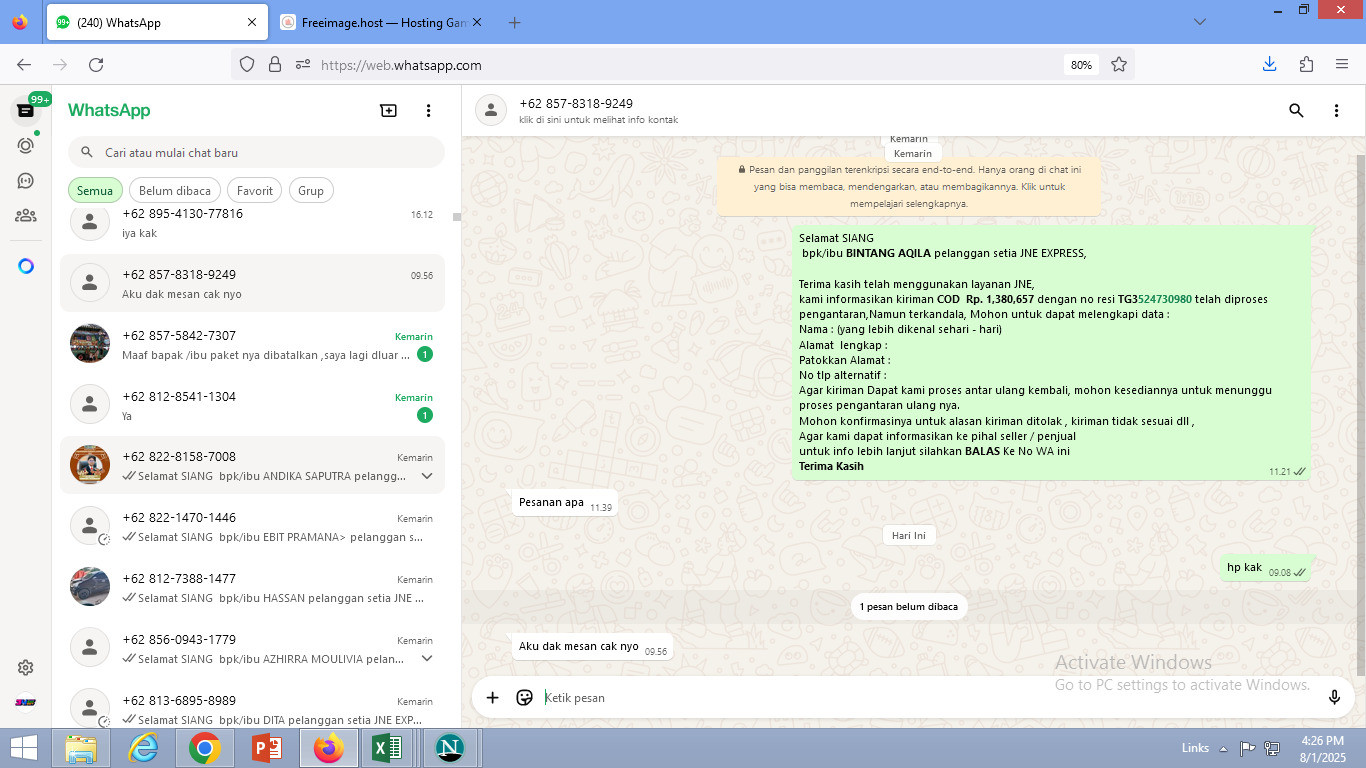Click the tracking protection shield icon

[x=247, y=65]
